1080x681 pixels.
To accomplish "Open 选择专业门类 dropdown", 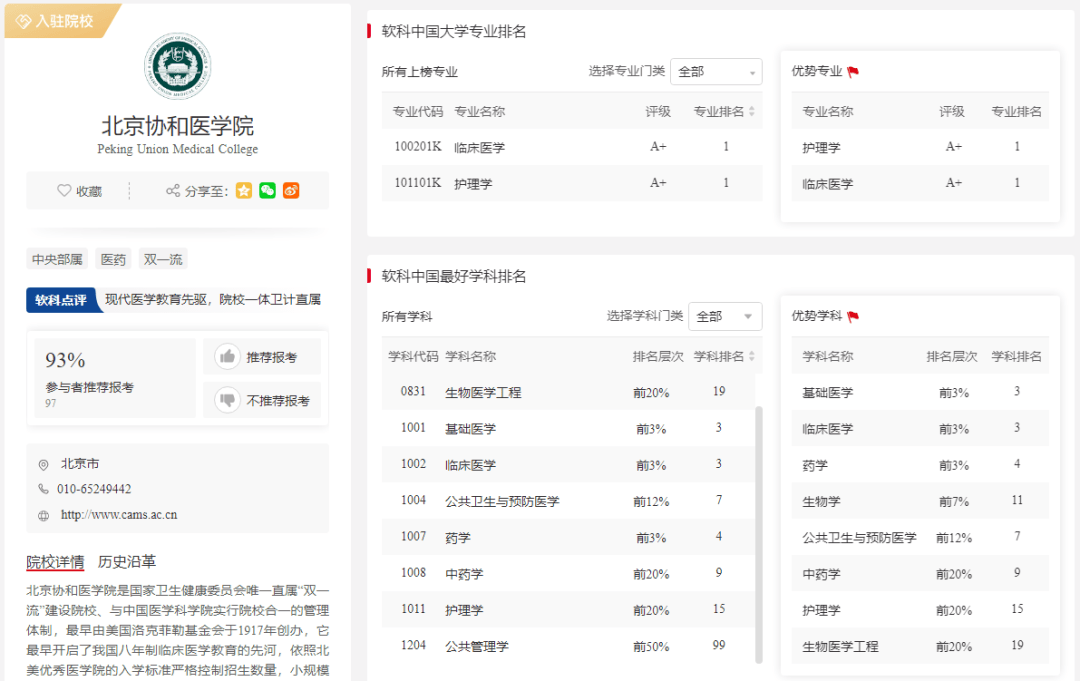I will coord(716,72).
